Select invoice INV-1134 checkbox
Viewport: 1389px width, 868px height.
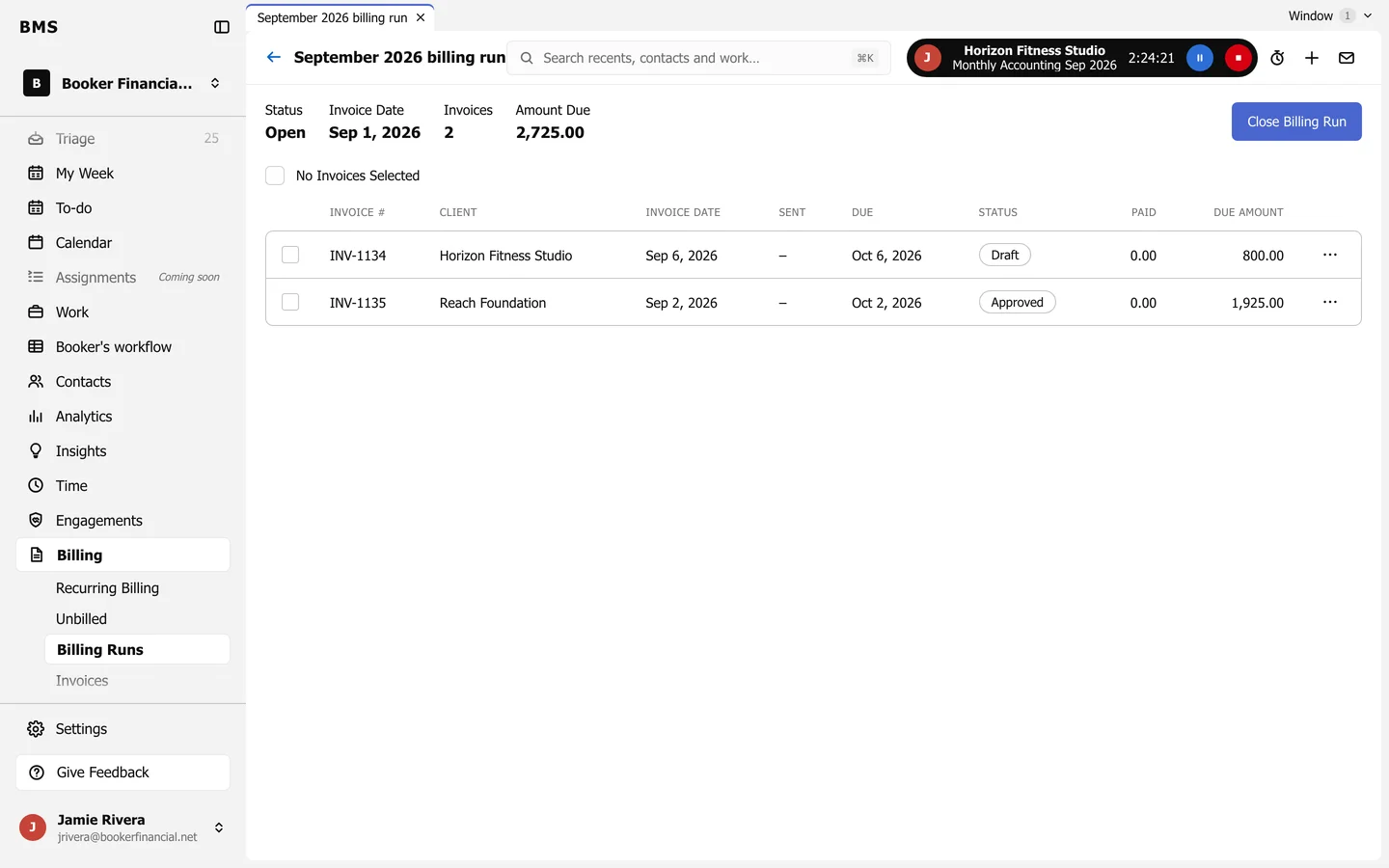point(290,255)
